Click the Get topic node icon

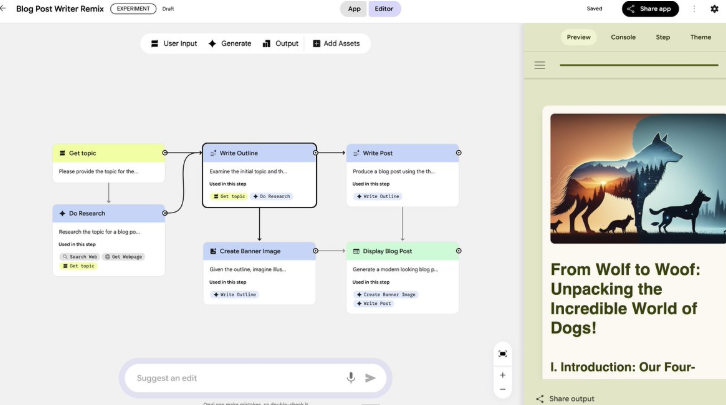pos(62,153)
